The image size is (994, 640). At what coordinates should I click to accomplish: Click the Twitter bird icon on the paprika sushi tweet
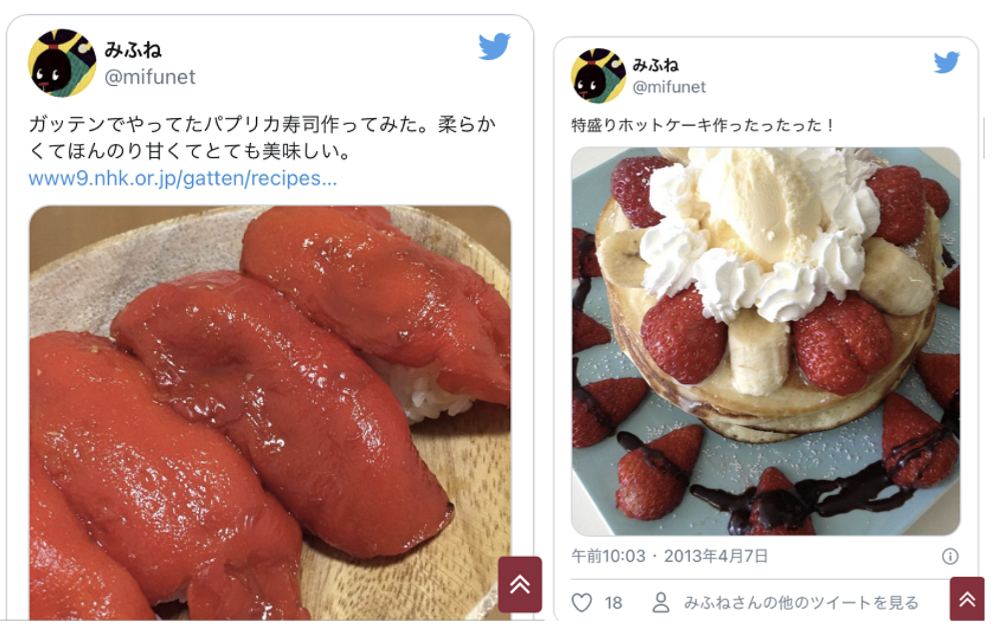(494, 46)
